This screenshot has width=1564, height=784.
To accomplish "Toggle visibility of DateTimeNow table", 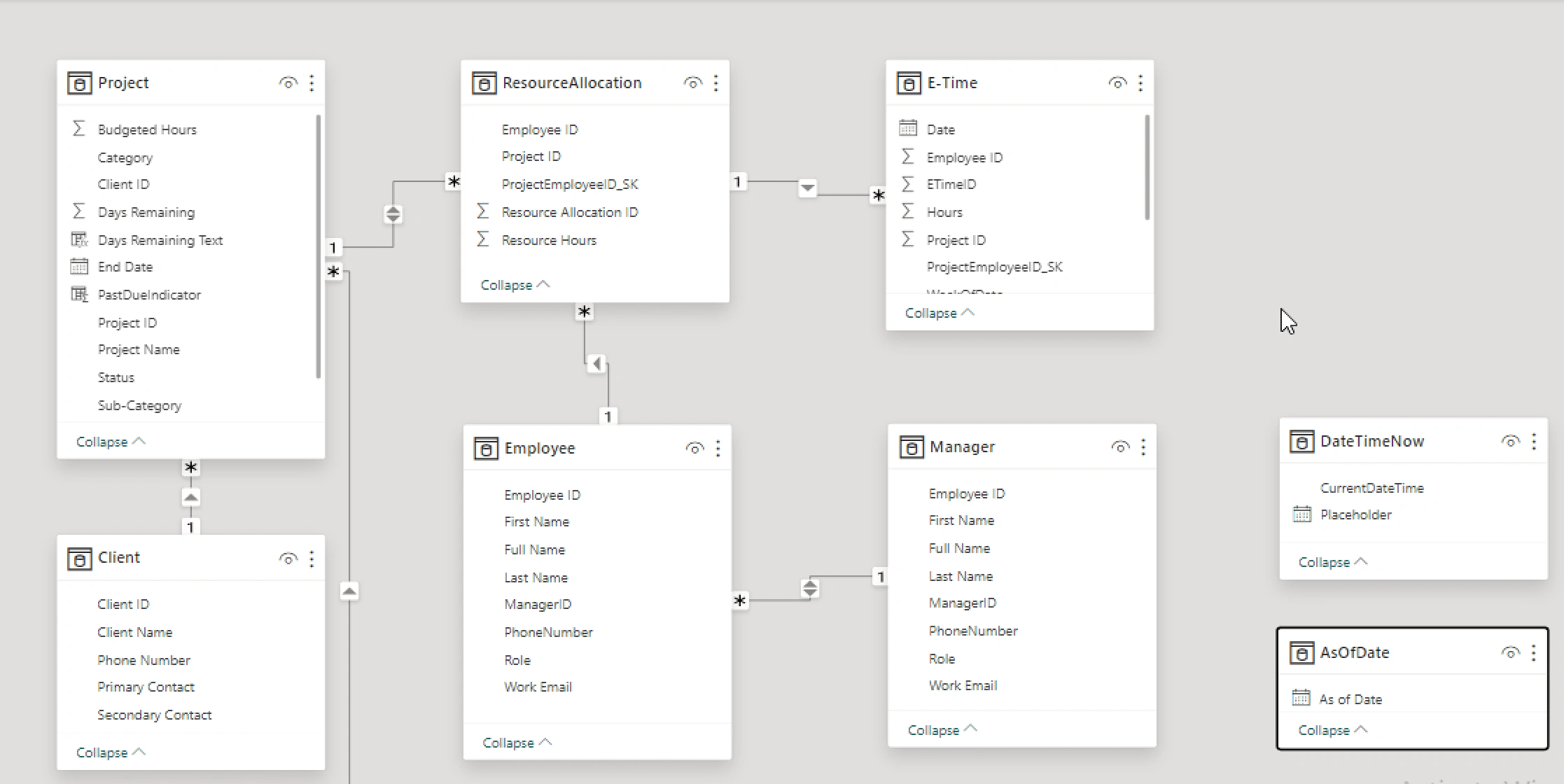I will (x=1510, y=442).
